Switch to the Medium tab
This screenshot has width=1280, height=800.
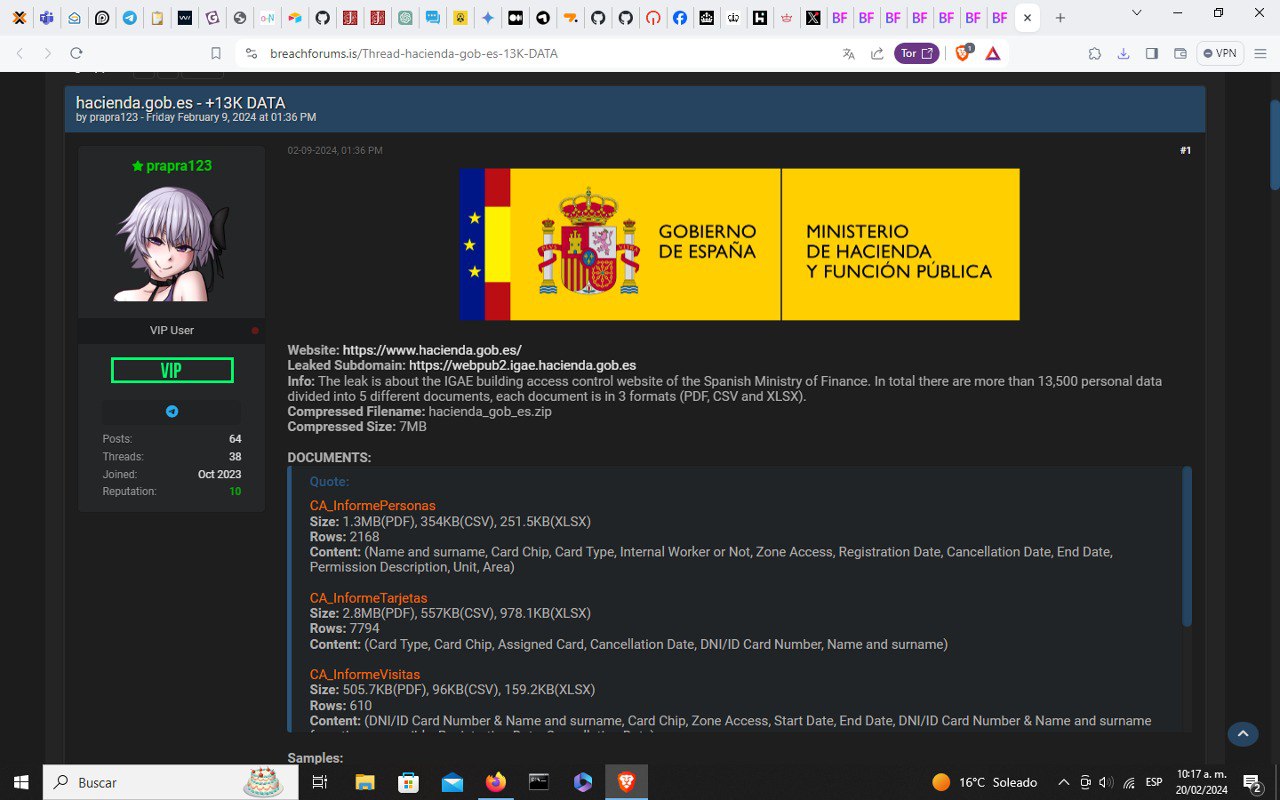514,18
